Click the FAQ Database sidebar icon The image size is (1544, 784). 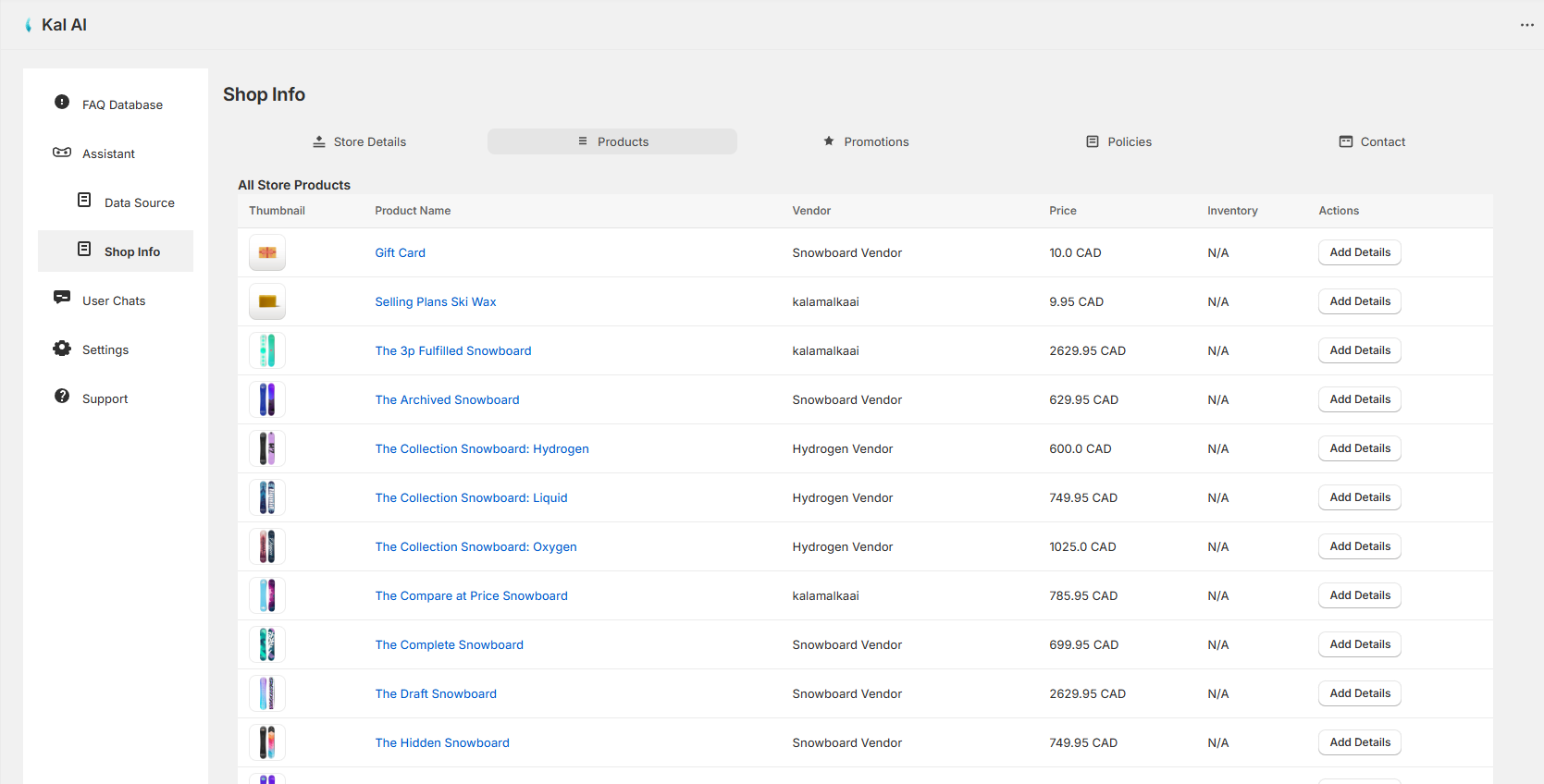[62, 103]
